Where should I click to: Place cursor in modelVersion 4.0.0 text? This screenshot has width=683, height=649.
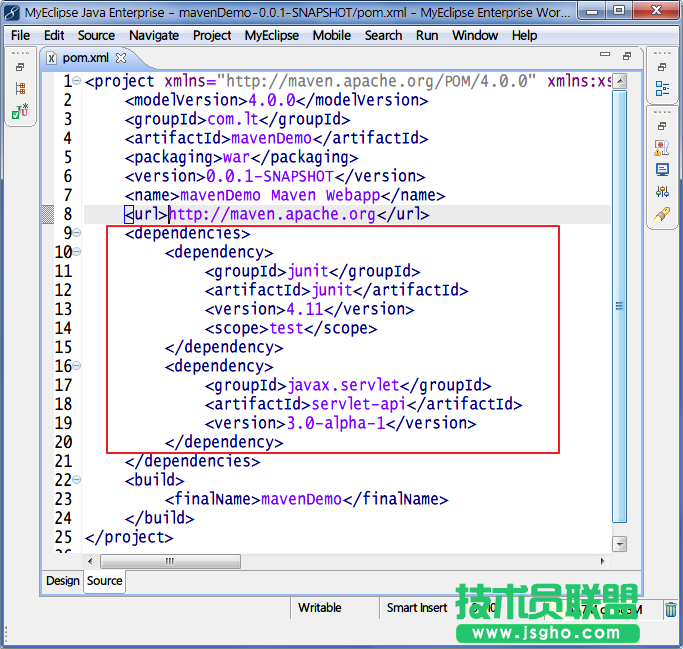point(272,100)
